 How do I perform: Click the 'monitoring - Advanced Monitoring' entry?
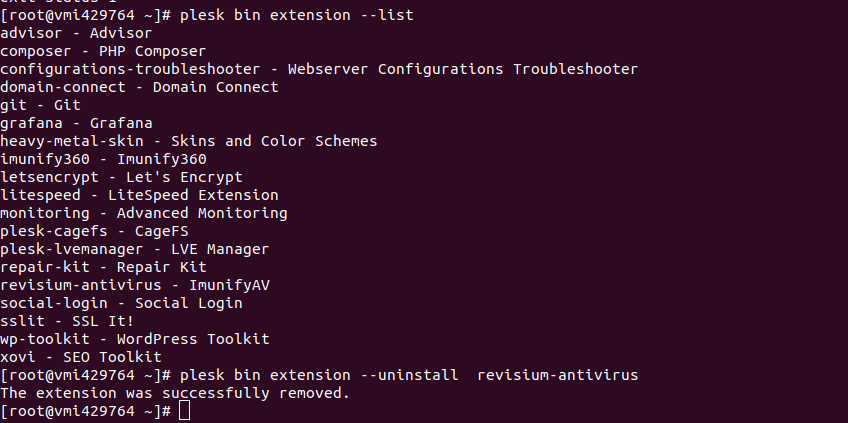143,213
